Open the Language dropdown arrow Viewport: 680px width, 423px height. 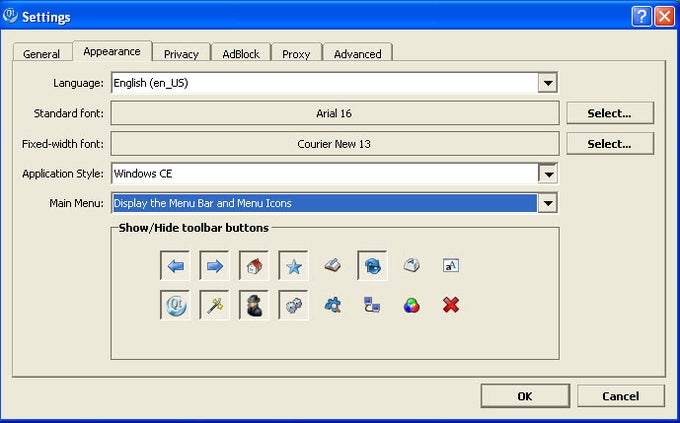(x=548, y=83)
